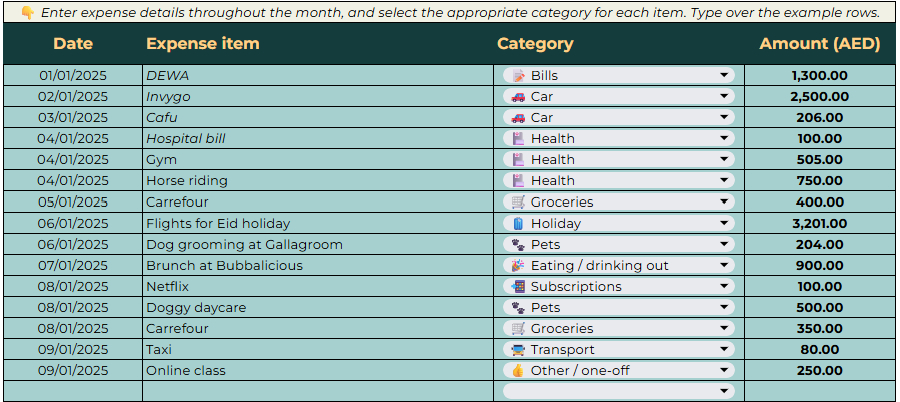Click the taxi icon for Transport category

(517, 350)
